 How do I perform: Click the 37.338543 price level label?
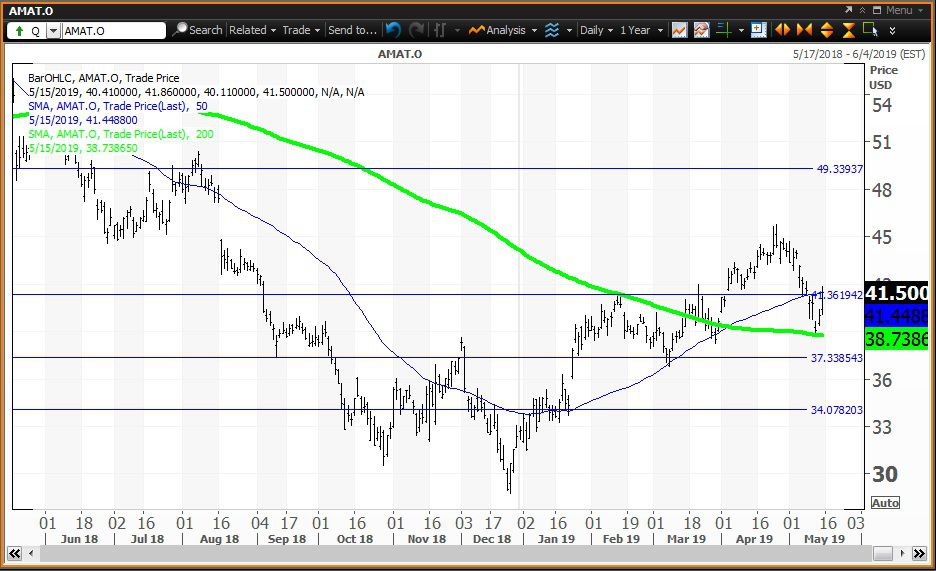pyautogui.click(x=836, y=358)
